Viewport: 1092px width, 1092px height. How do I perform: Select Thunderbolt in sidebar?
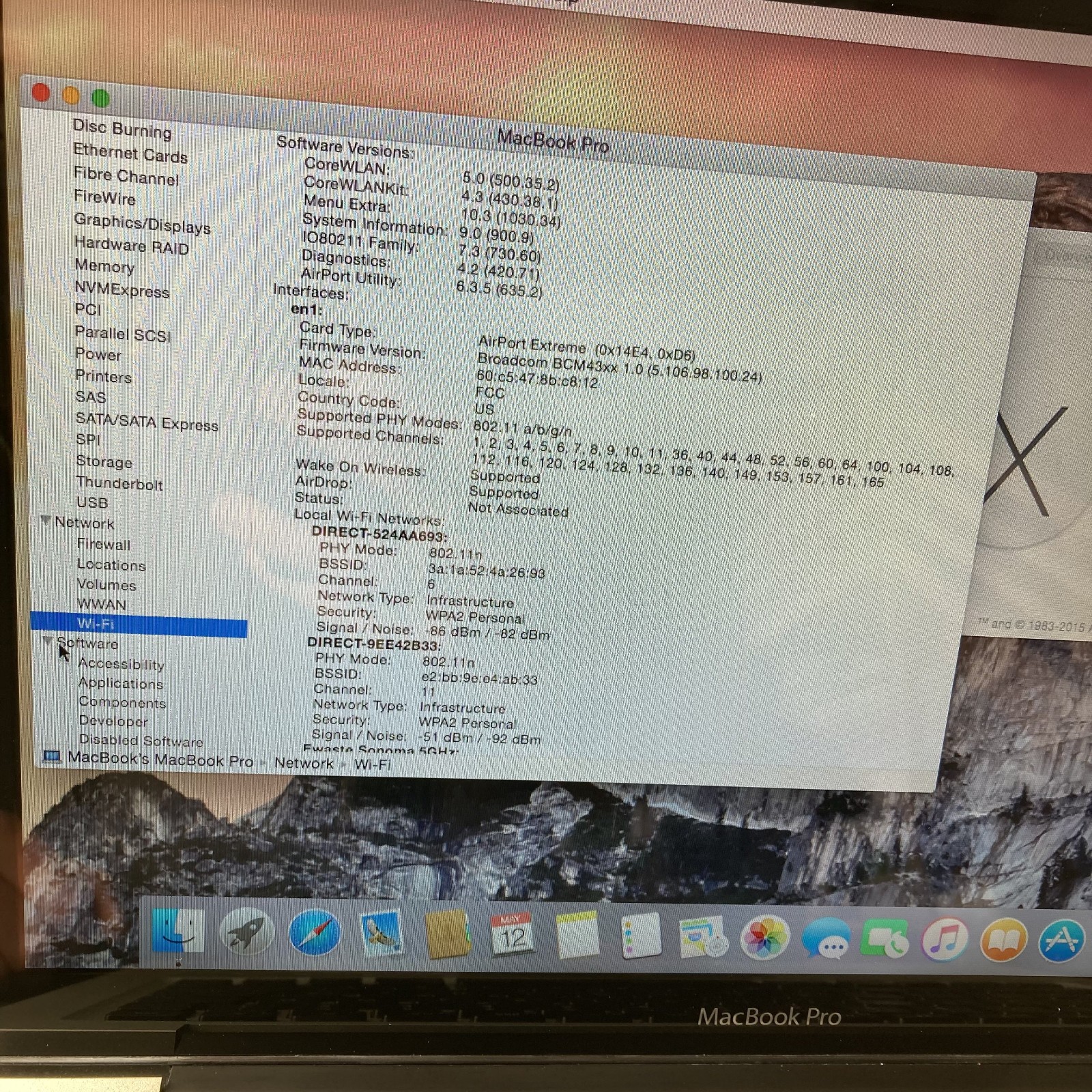(x=119, y=483)
